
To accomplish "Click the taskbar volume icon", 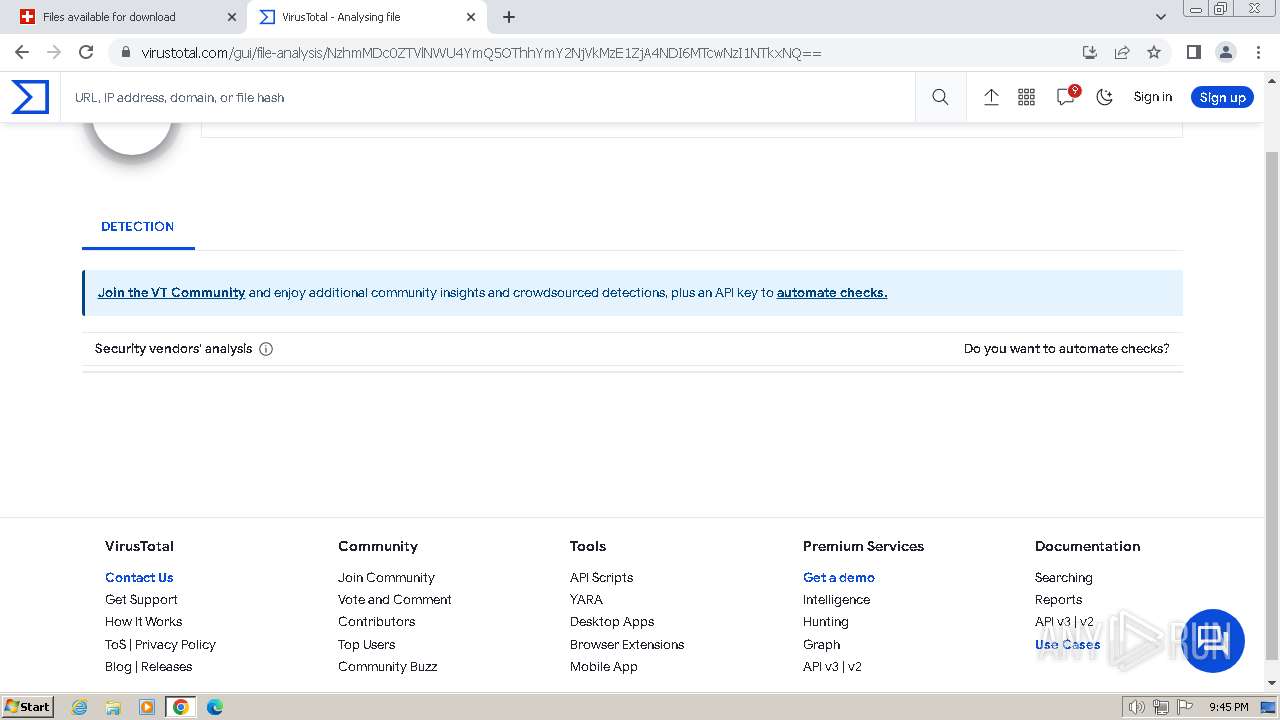I will (x=1137, y=707).
